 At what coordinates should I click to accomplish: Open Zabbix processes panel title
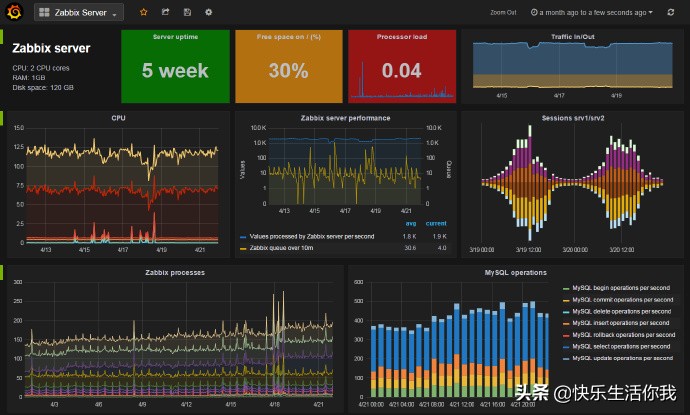coord(175,272)
